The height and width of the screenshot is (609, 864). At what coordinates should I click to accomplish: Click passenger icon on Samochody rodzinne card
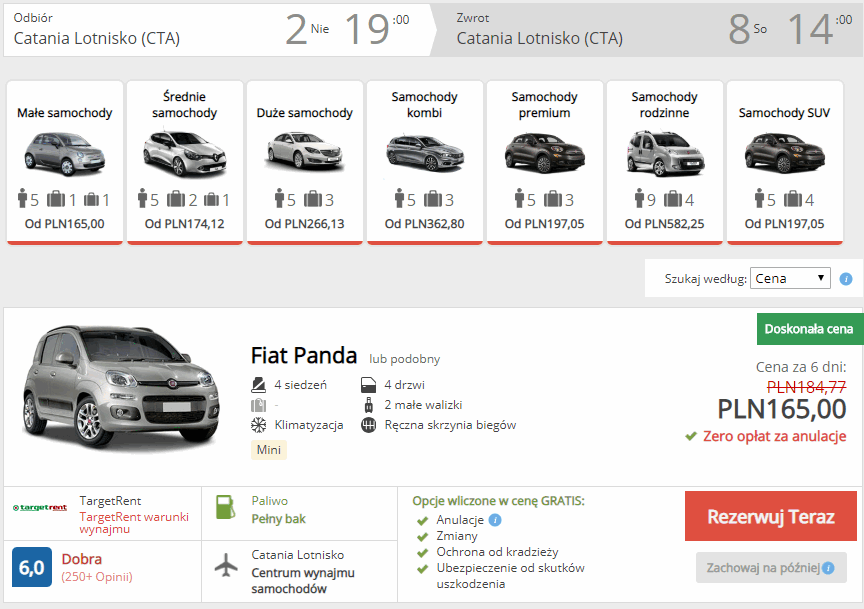click(x=639, y=198)
